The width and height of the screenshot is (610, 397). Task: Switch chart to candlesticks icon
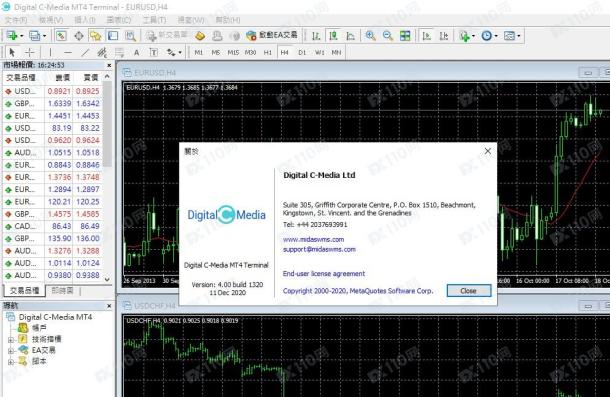pyautogui.click(x=333, y=36)
